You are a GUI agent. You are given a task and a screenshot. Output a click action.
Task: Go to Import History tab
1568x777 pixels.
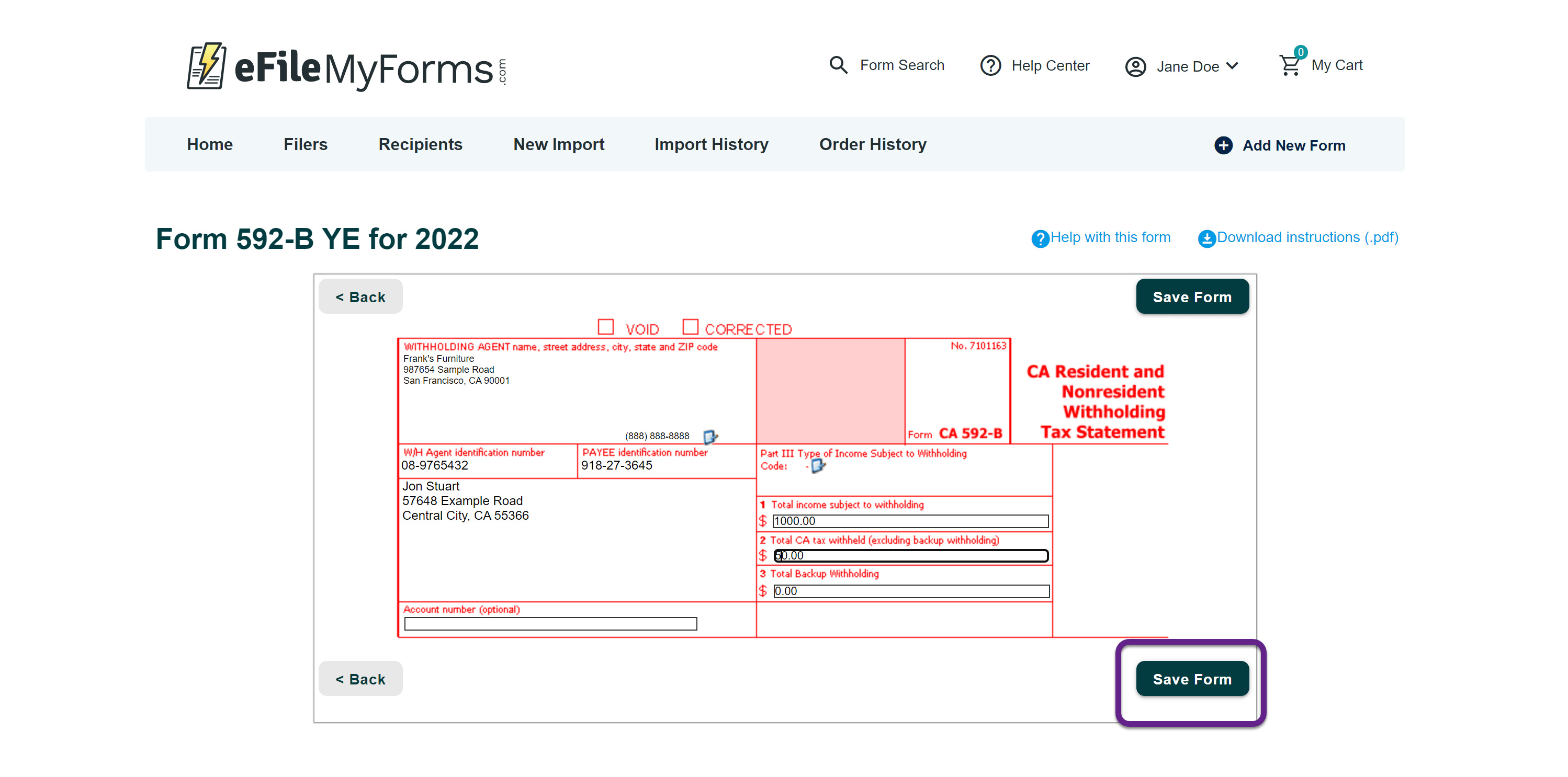711,144
